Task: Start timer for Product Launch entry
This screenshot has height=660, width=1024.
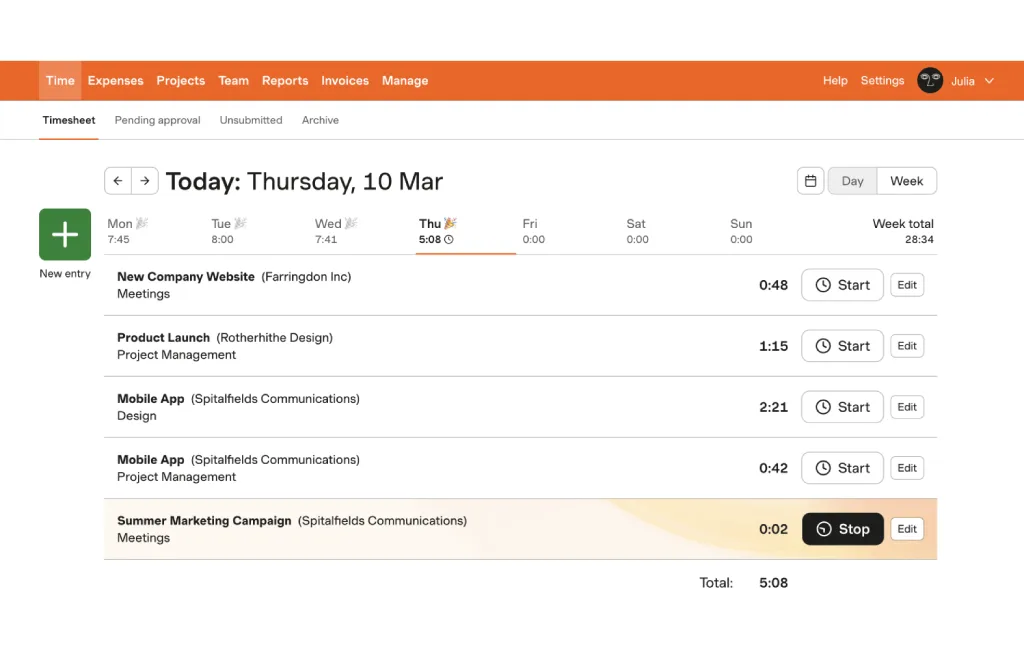Action: point(842,346)
